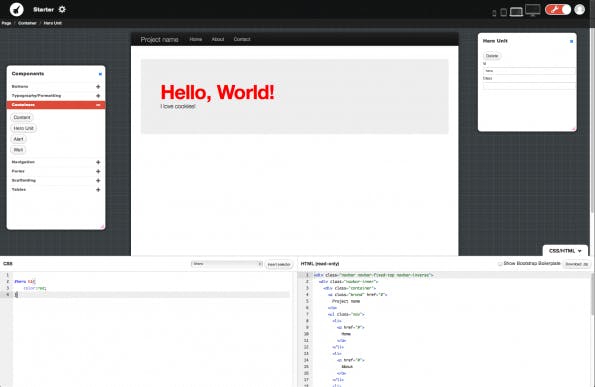595x387 pixels.
Task: Click the Starter project title
Action: [43, 9]
